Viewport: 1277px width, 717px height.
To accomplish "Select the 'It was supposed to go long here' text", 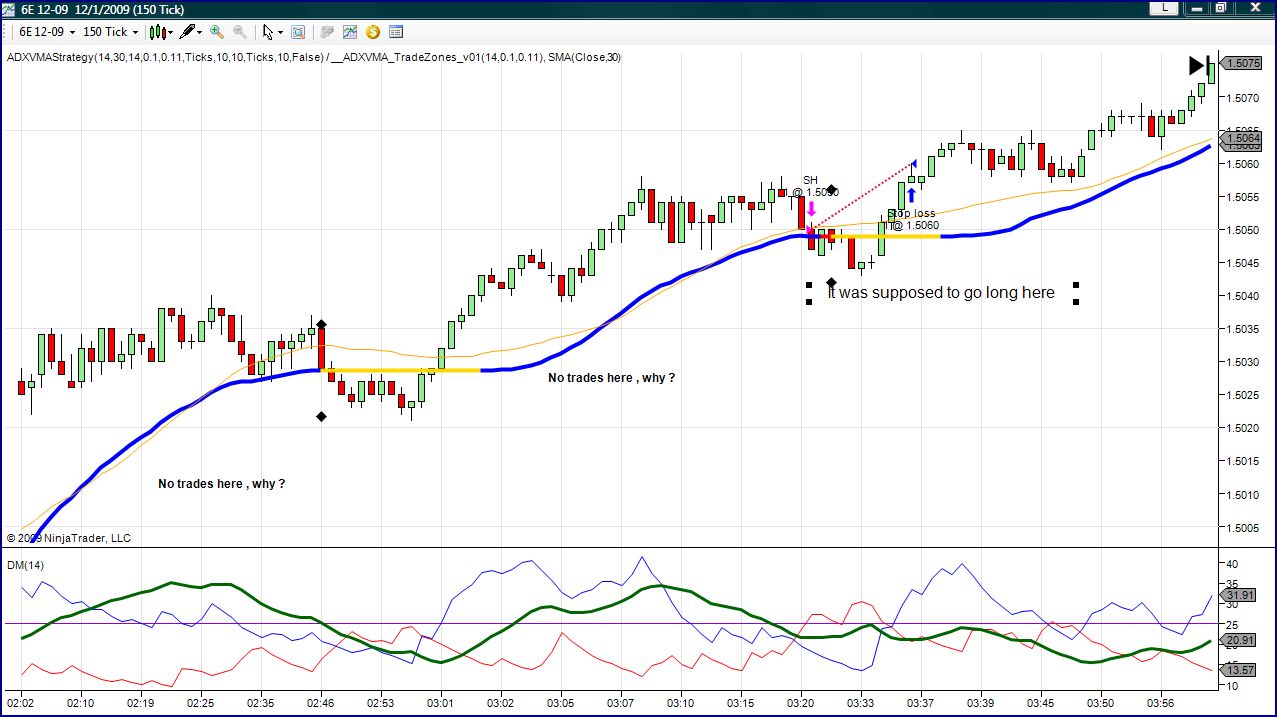I will click(x=942, y=292).
